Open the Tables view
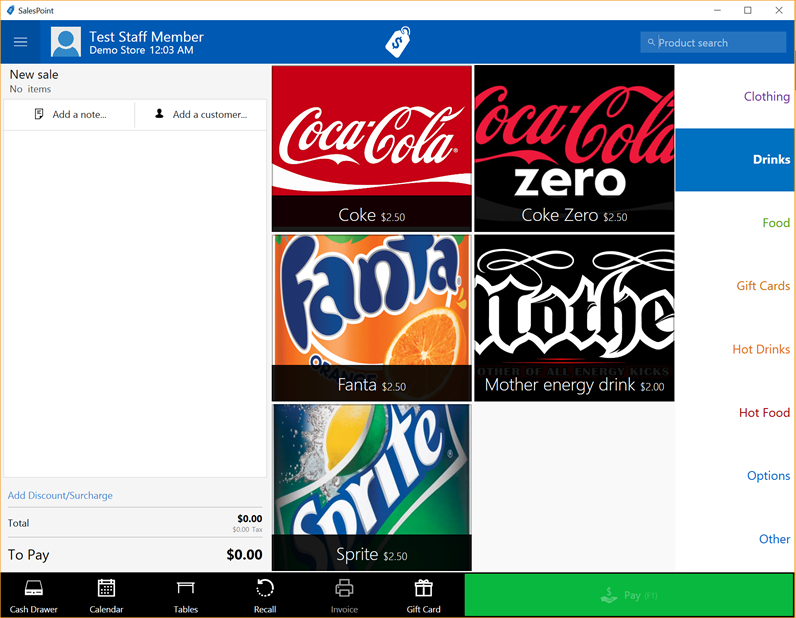 (185, 595)
